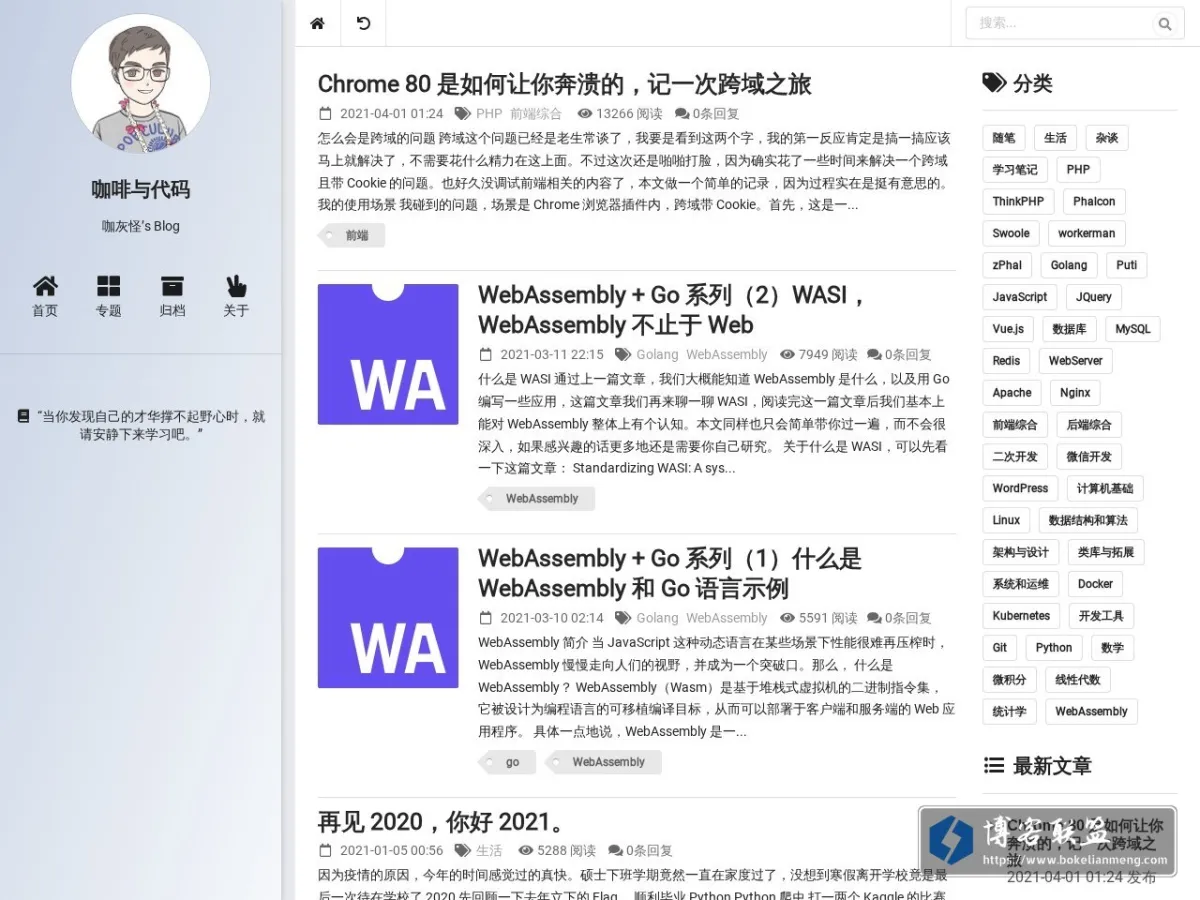Screen dimensions: 1200x900
Task: Select the Swoole category tag
Action: [x=1011, y=234]
